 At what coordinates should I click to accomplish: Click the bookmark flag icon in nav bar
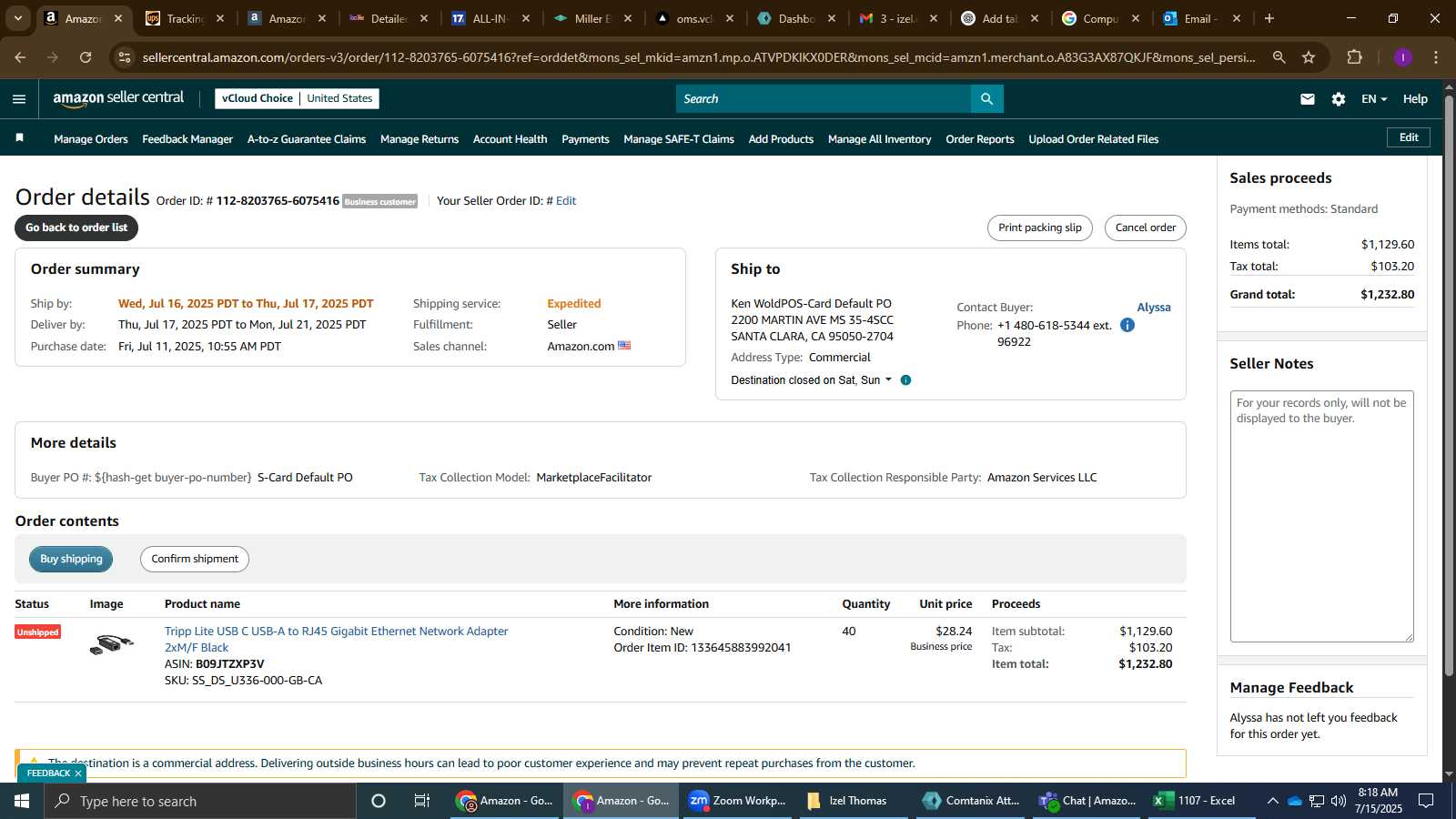click(19, 138)
